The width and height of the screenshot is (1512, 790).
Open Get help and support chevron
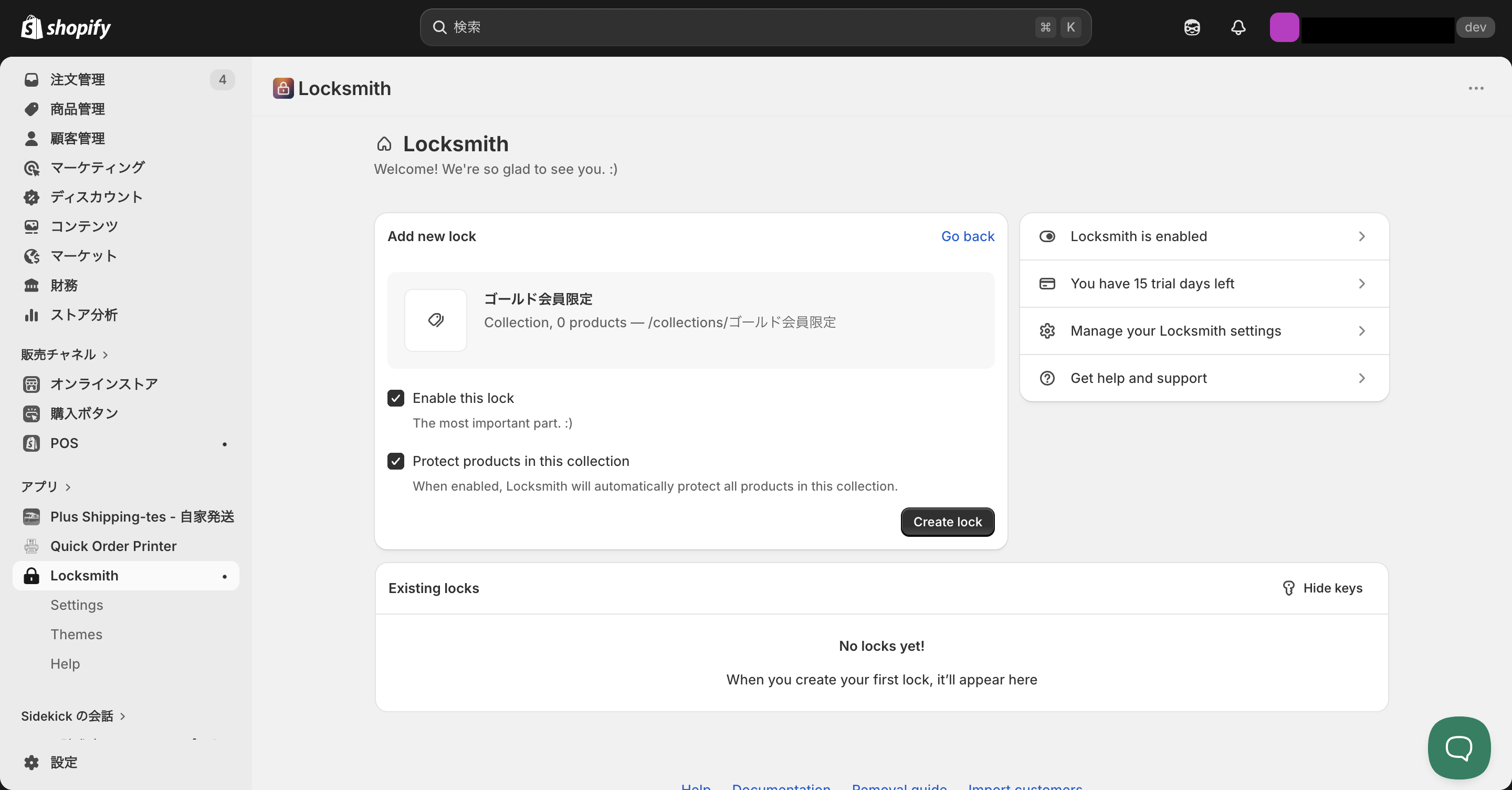[1362, 378]
